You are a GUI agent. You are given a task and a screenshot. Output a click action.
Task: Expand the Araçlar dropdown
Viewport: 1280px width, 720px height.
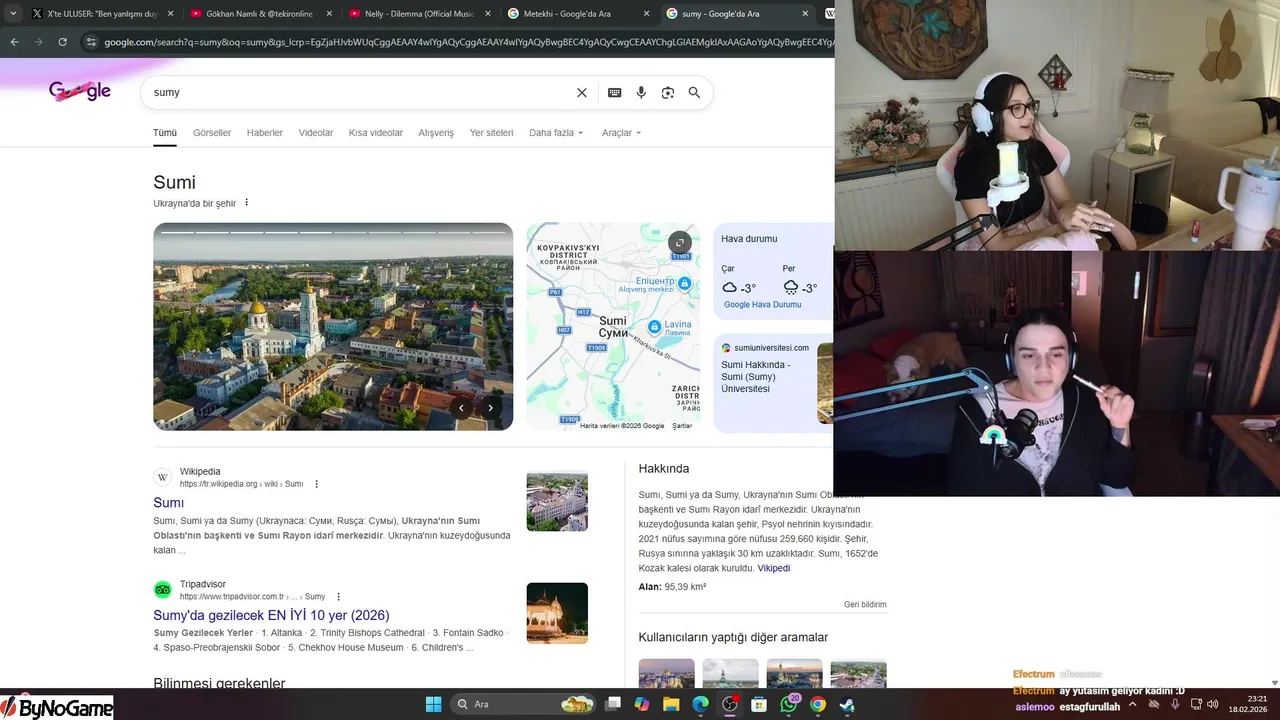621,133
